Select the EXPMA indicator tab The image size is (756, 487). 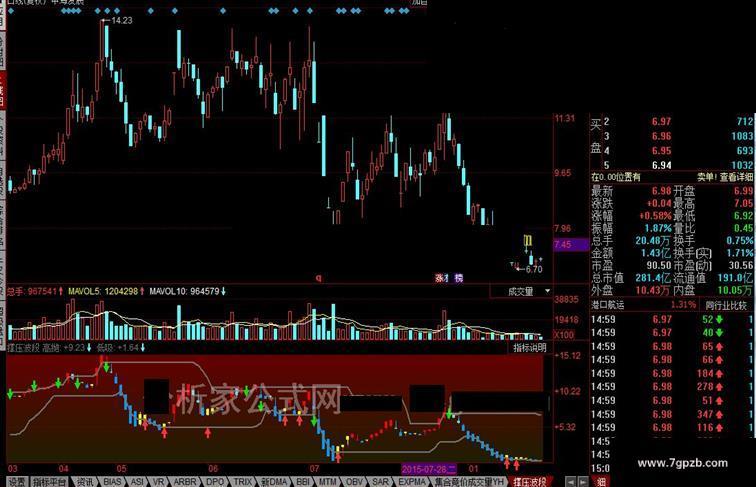412,482
